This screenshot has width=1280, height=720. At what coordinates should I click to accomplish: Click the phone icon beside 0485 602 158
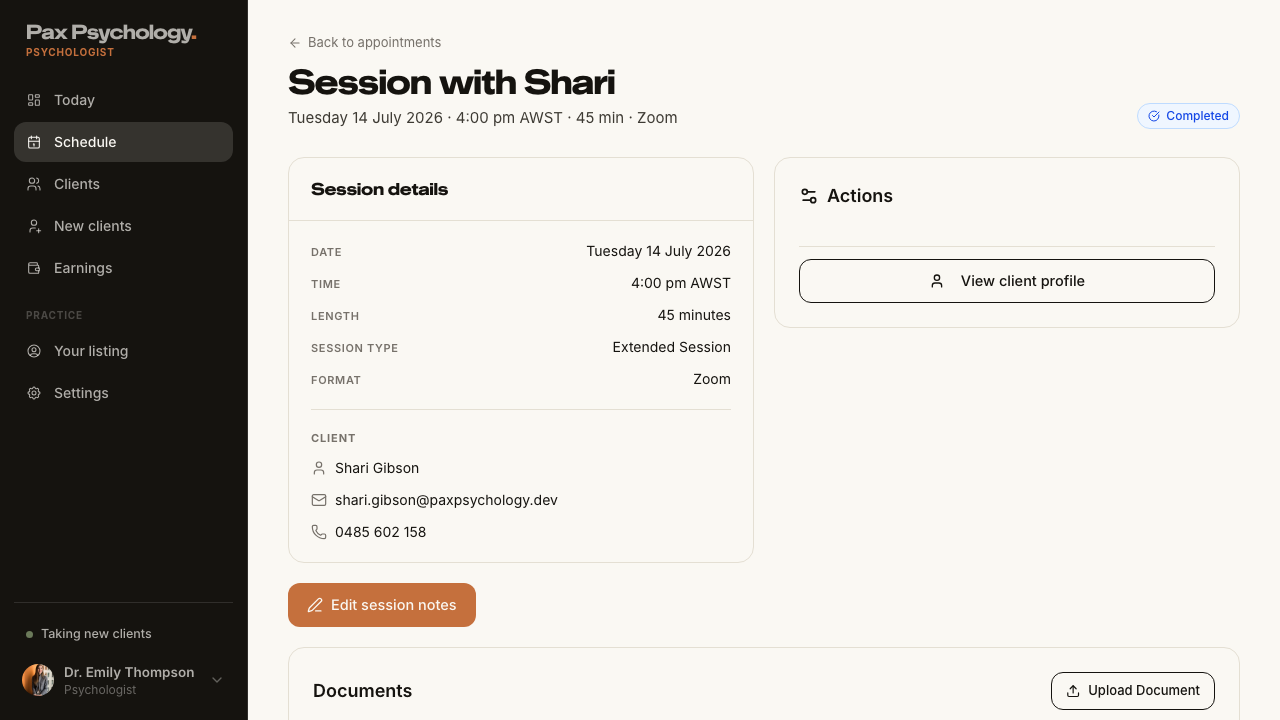click(319, 532)
